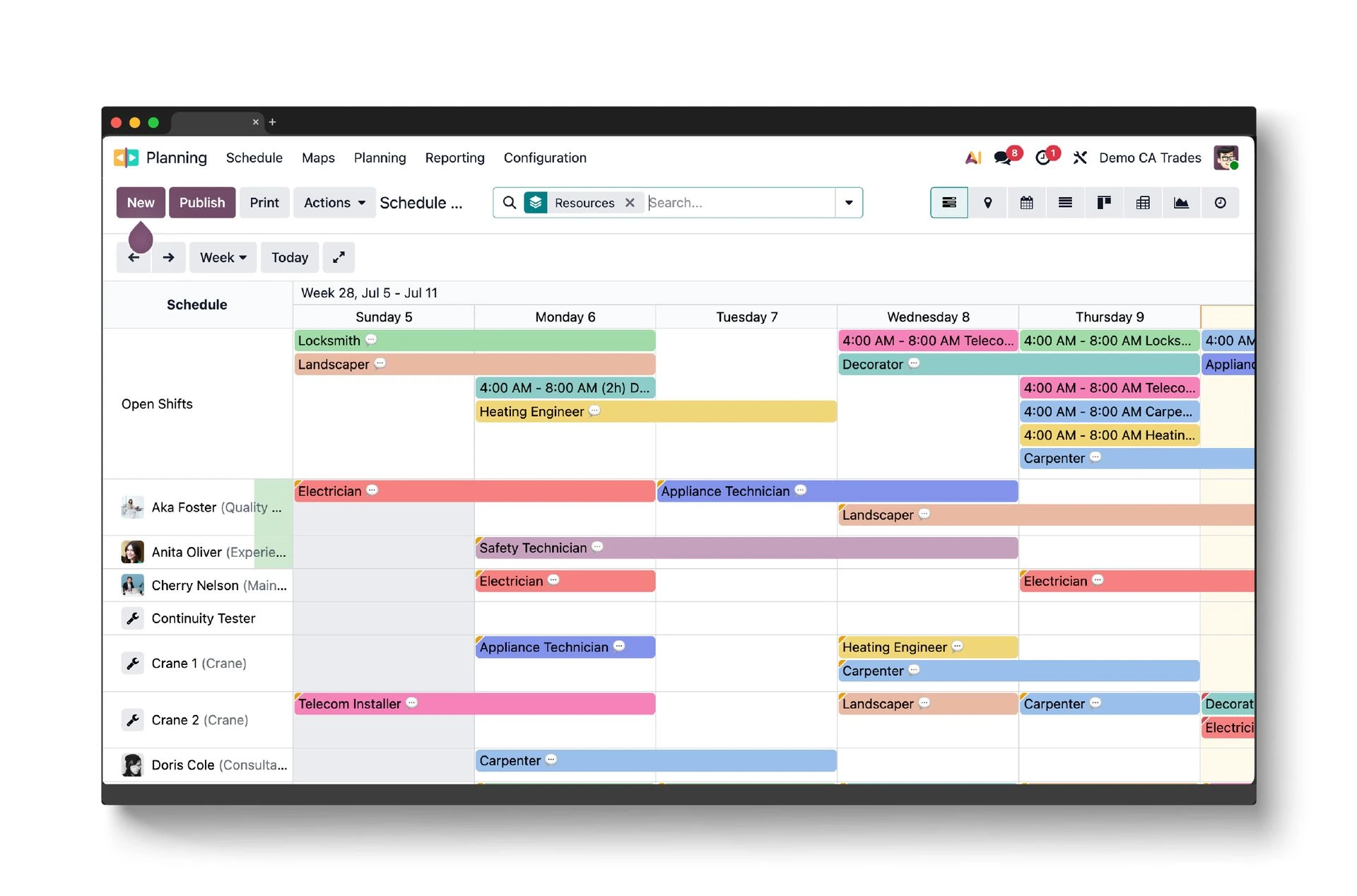Open Doris Cole's Carpenter shift

pos(656,760)
